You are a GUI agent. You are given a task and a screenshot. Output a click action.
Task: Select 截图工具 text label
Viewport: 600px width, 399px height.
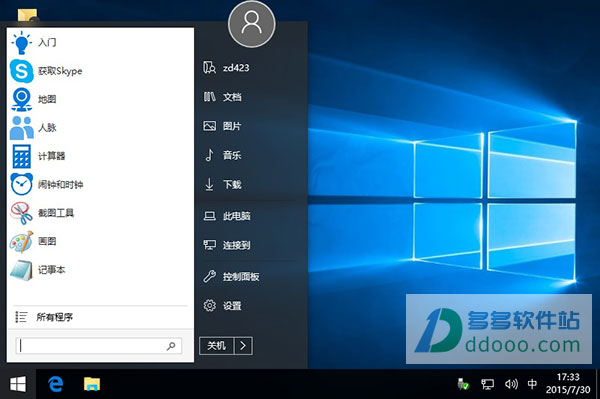click(x=56, y=213)
